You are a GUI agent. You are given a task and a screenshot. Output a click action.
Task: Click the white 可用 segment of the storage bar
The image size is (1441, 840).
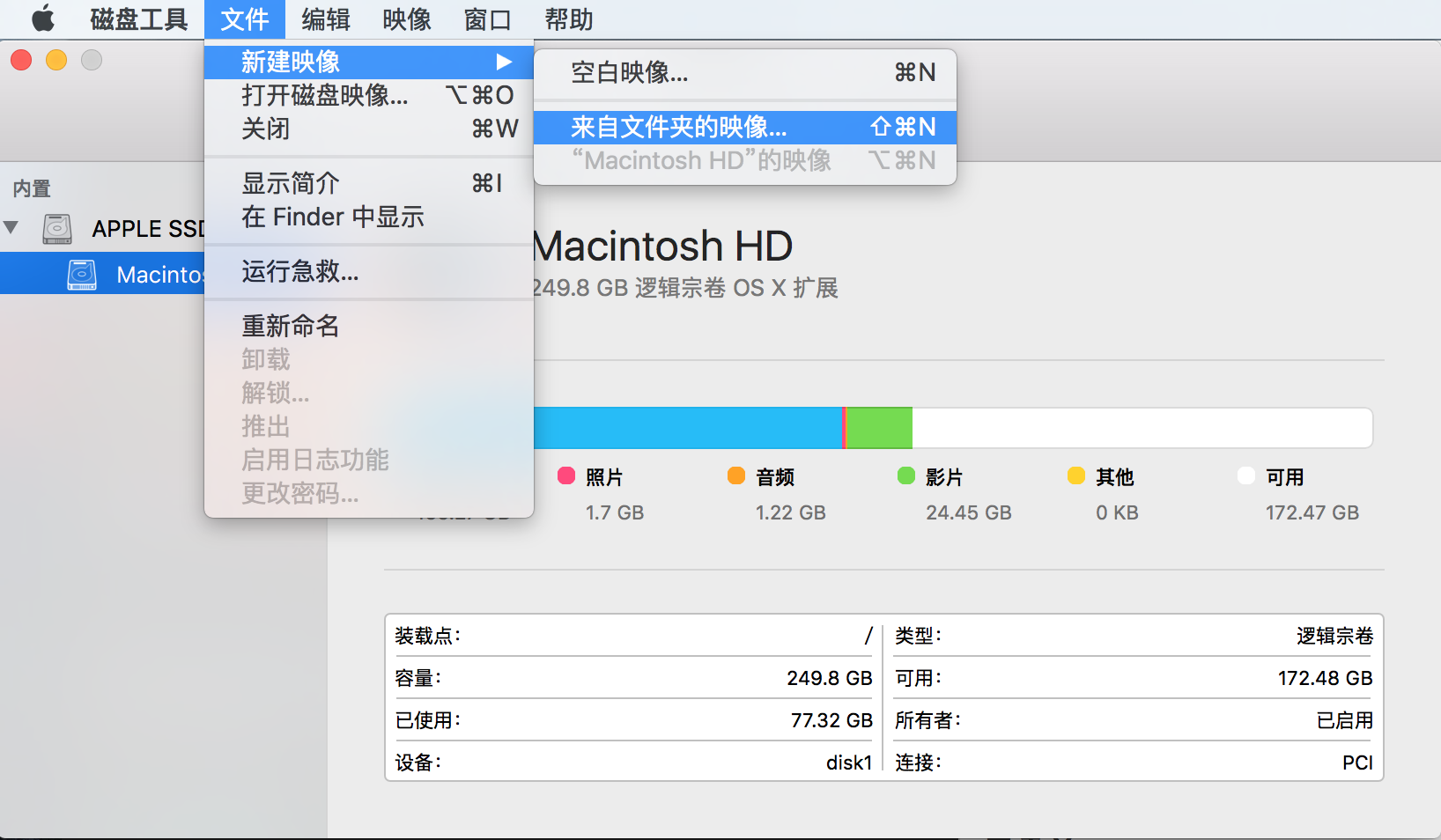click(1142, 428)
